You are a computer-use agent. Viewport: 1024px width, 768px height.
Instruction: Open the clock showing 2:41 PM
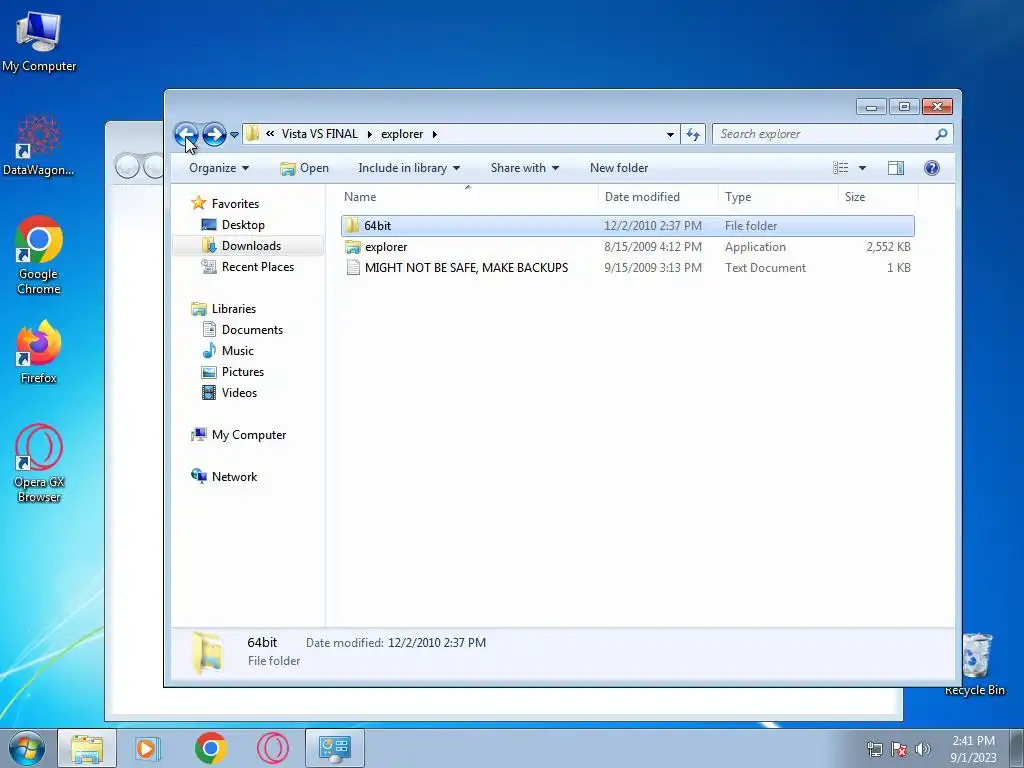973,749
